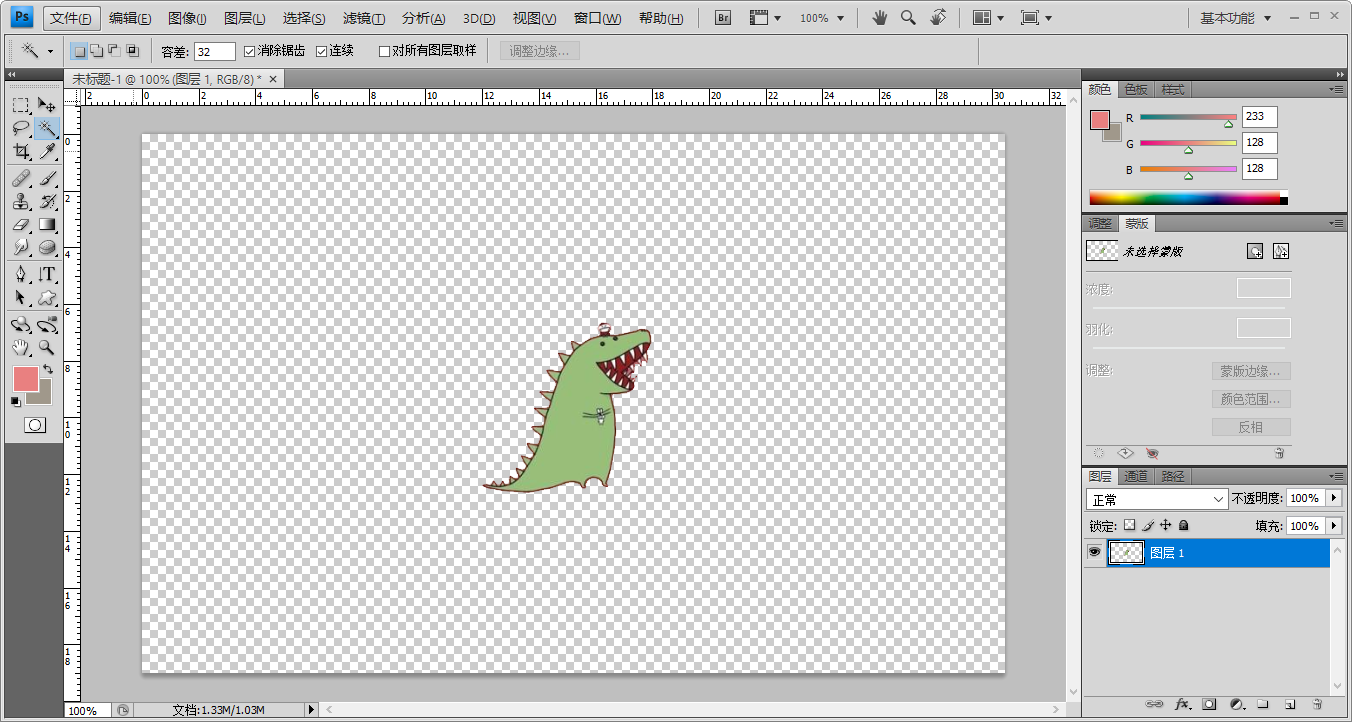Click the foreground color swatch in toolbox

(25, 379)
